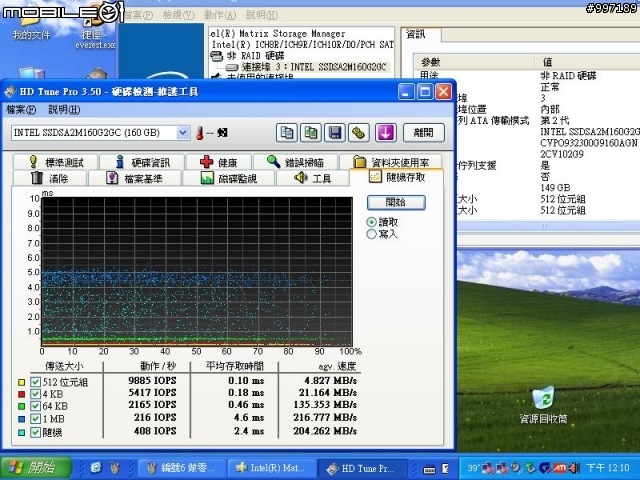This screenshot has height=480, width=640.
Task: Select the 讀取 read radio button
Action: (371, 222)
